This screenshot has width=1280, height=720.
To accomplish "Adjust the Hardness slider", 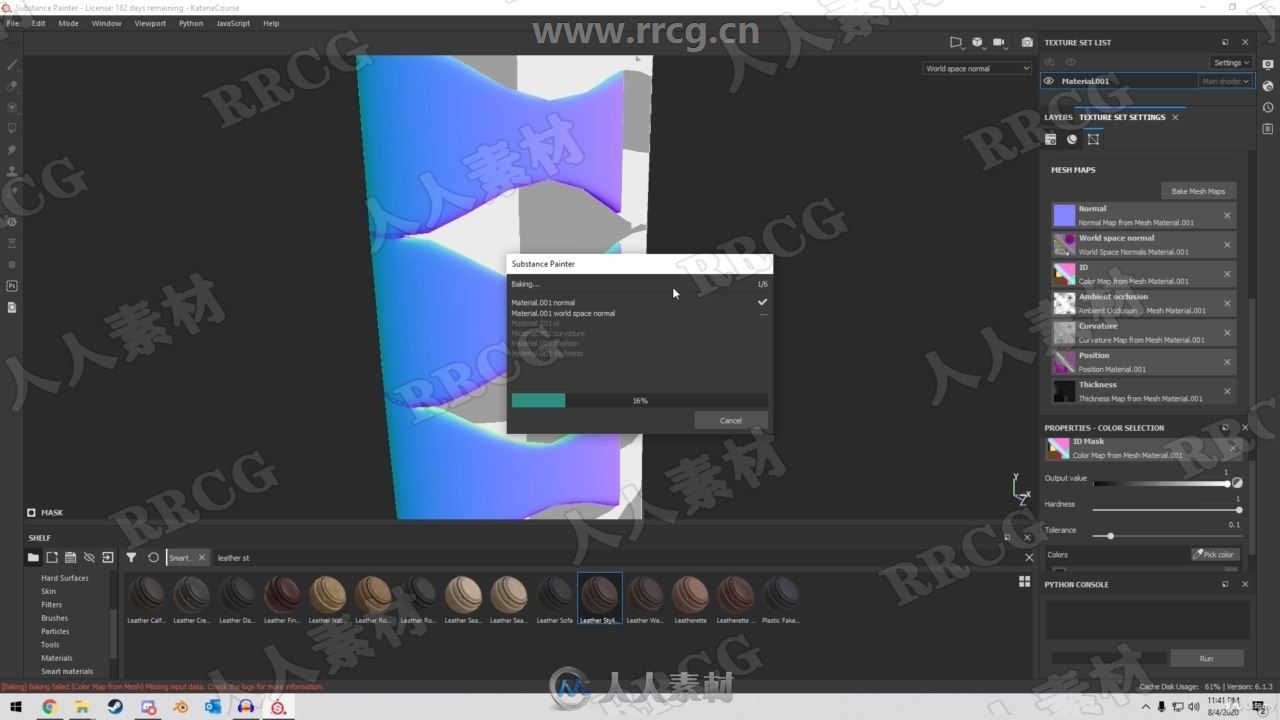I will pyautogui.click(x=1166, y=510).
